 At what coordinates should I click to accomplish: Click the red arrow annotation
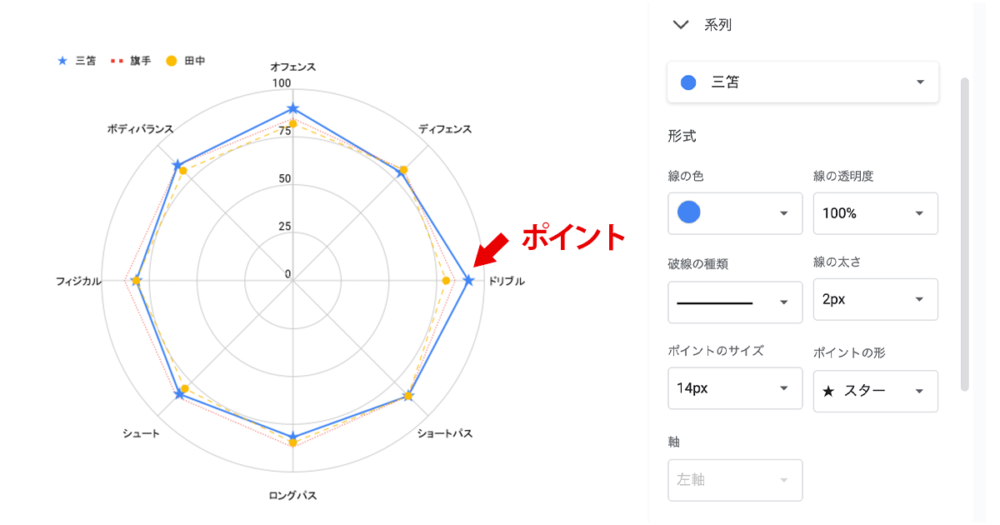pyautogui.click(x=490, y=250)
